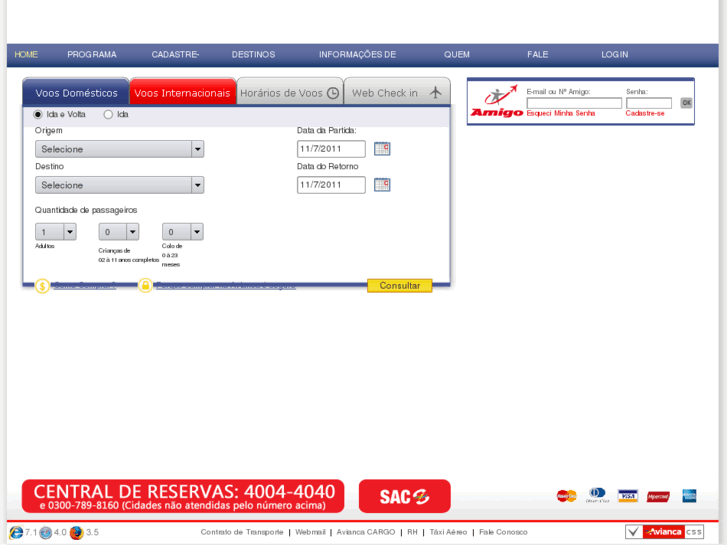Open Avianca CARGO footer link
The image size is (727, 545).
[x=366, y=532]
